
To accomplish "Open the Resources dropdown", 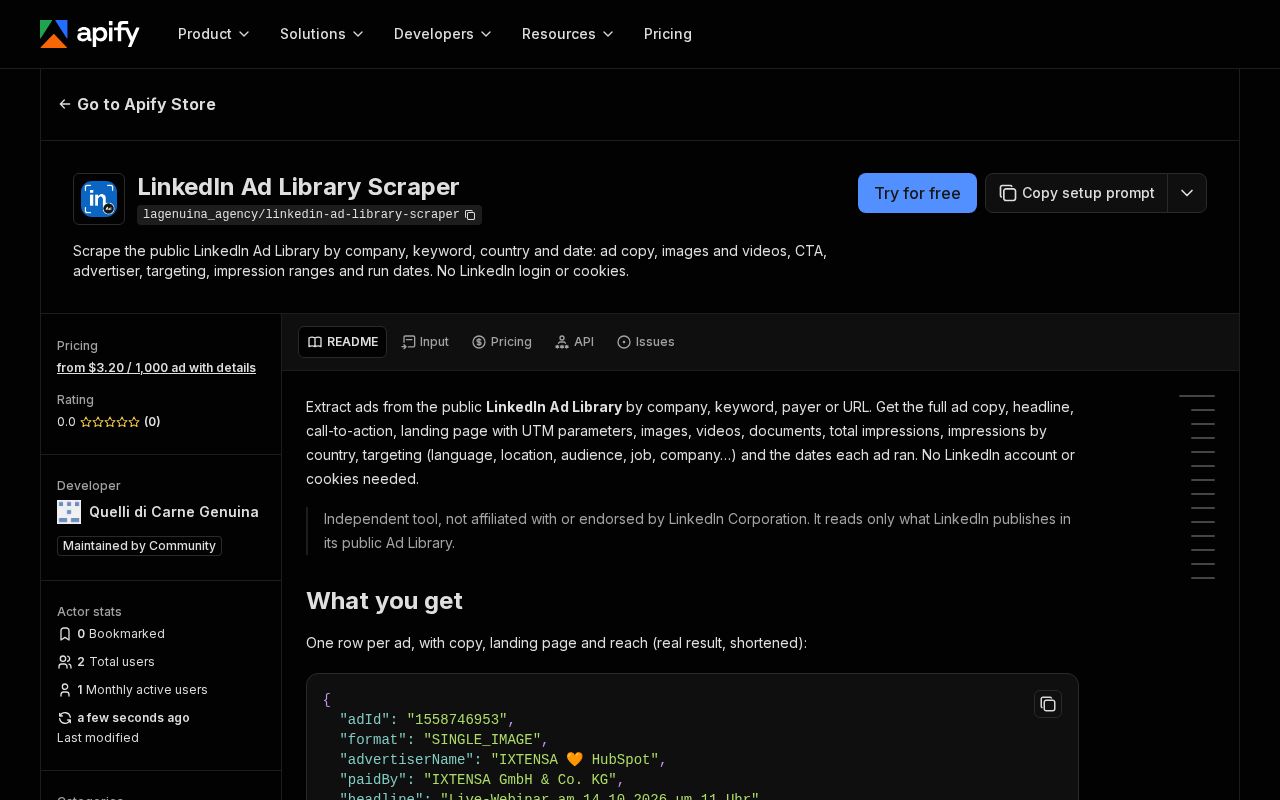I will click(568, 34).
